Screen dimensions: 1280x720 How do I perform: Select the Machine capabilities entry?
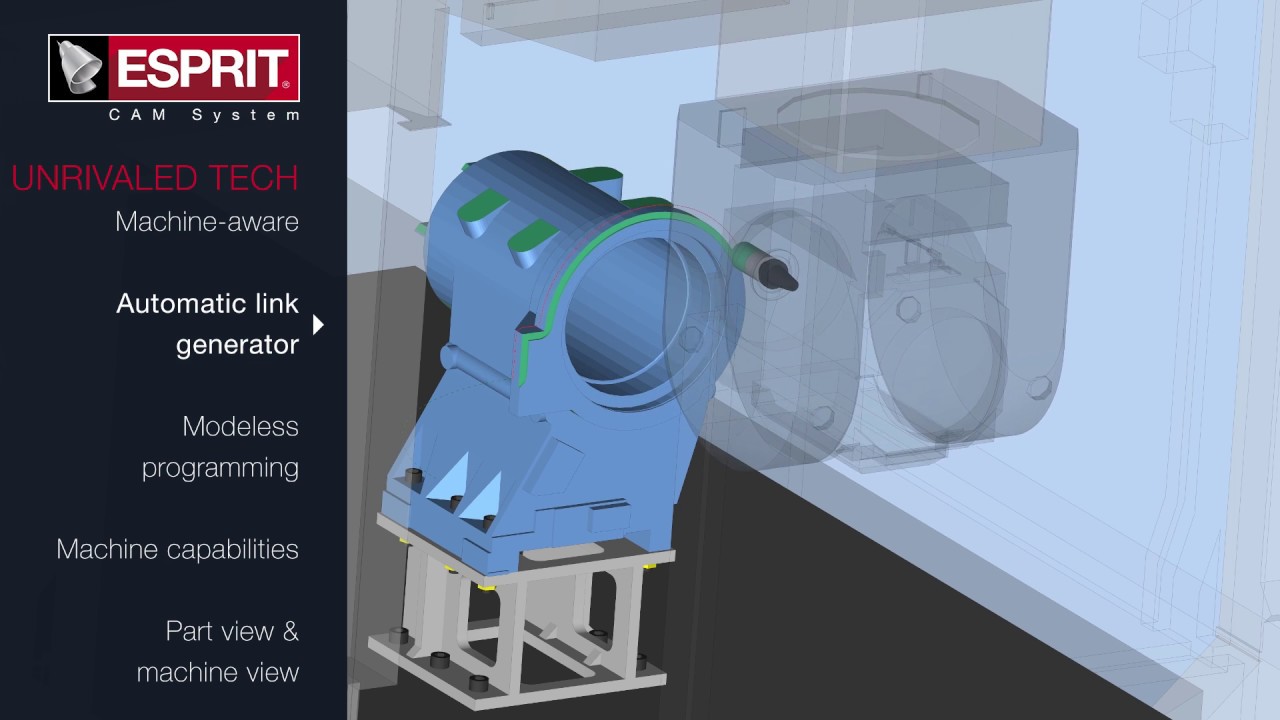(x=177, y=549)
